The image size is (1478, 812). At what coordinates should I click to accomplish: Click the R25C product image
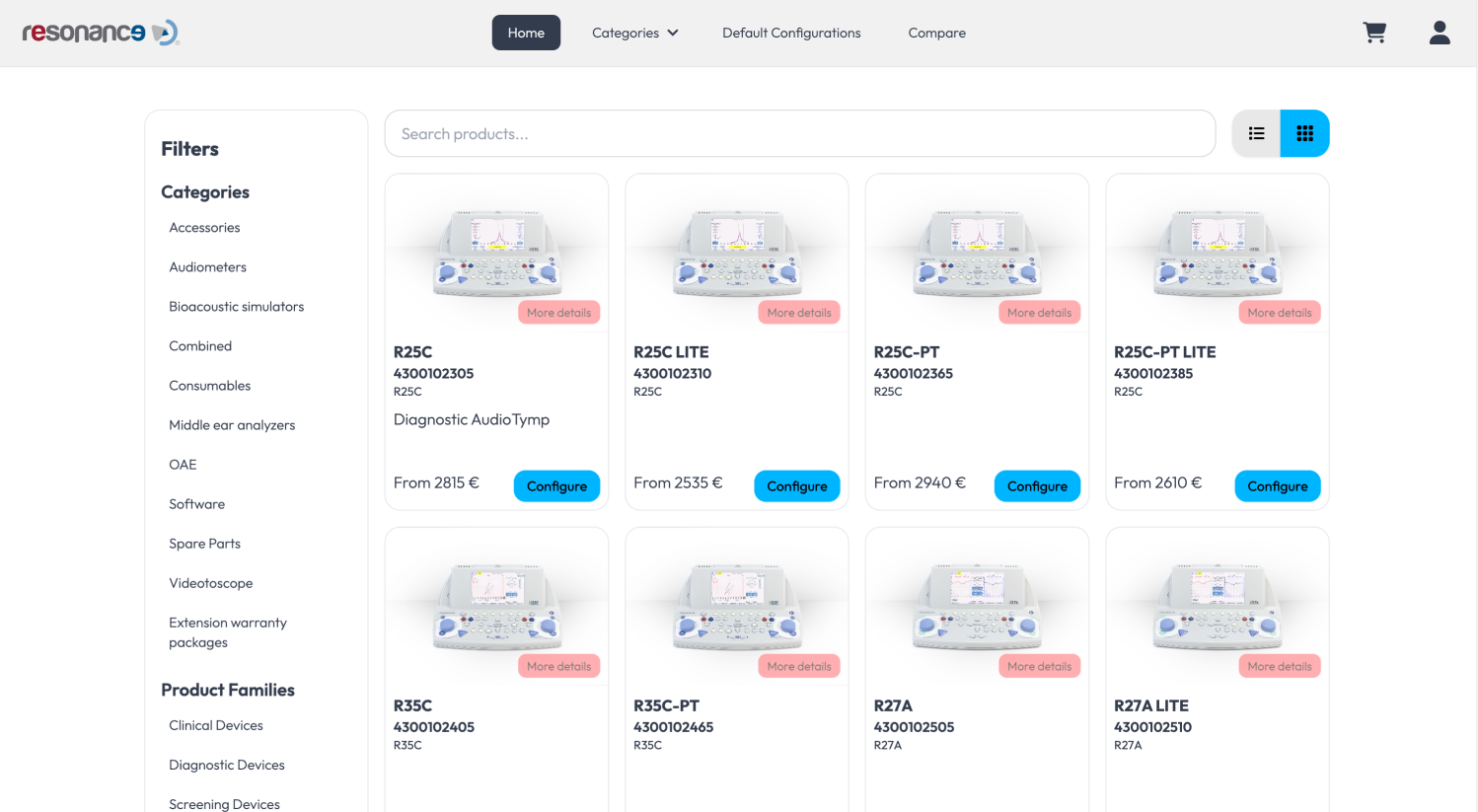496,254
